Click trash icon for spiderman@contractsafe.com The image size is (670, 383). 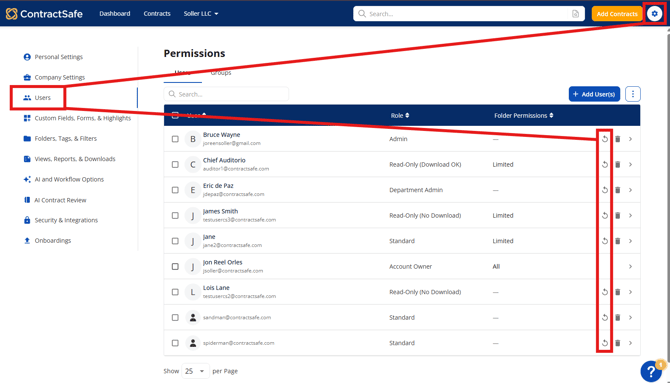click(x=617, y=343)
